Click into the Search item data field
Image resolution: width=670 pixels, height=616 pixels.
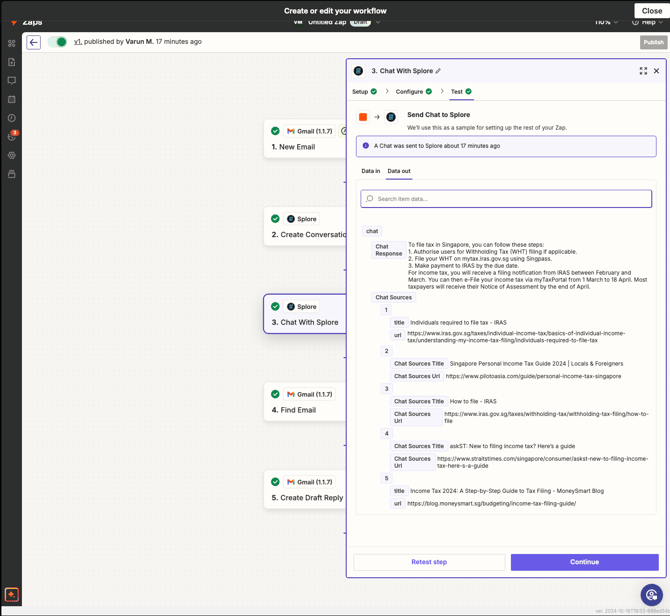(x=506, y=199)
